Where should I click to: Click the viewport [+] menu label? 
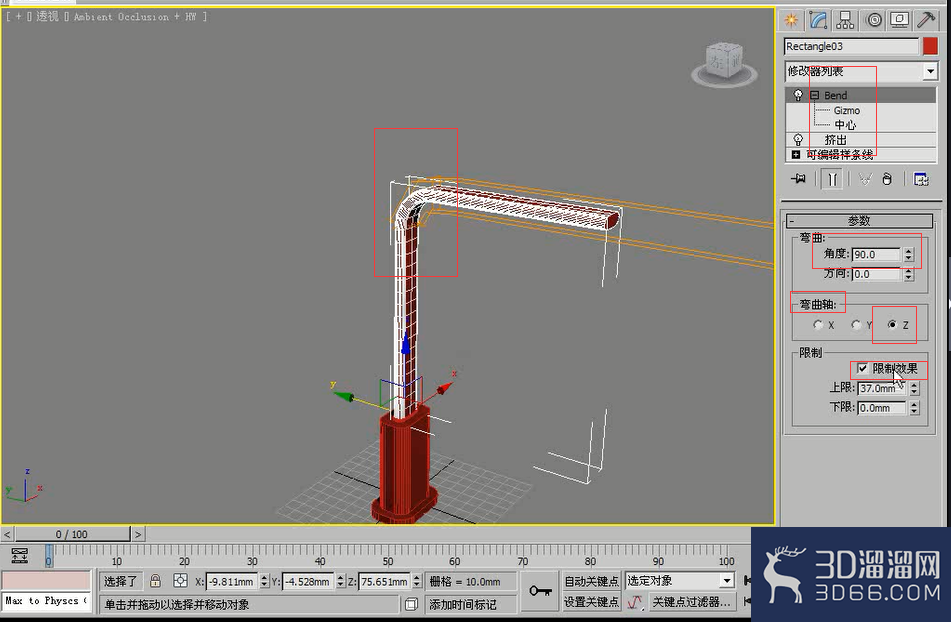coord(18,17)
